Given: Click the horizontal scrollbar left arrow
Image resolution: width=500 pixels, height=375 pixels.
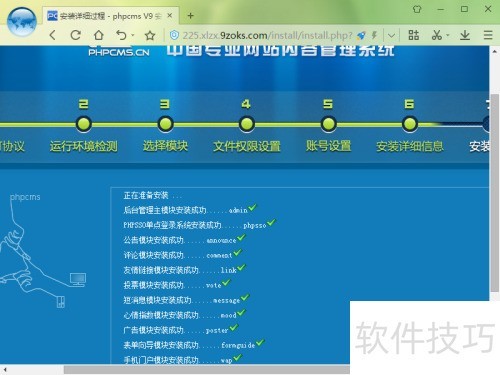Looking at the screenshot, I should pos(5,369).
